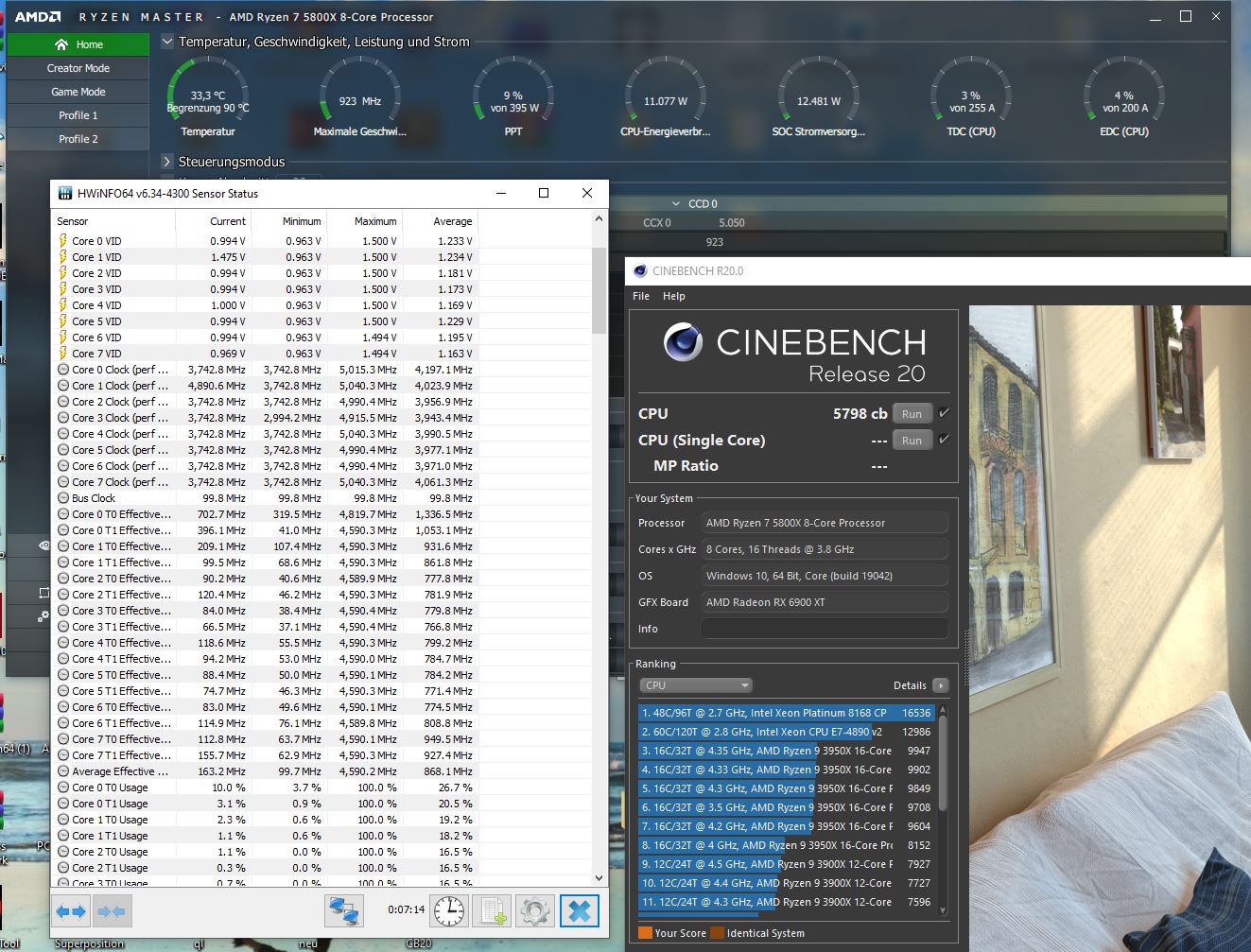Click the PPT gauge in Ryzen Master
The image size is (1251, 952).
coord(513,96)
